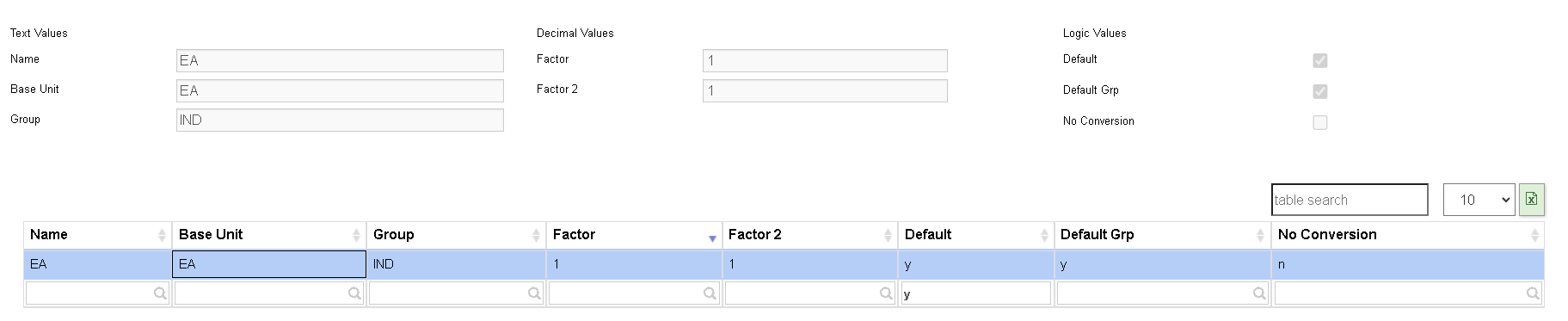
Task: Click the Factor 2 text field
Action: [825, 90]
